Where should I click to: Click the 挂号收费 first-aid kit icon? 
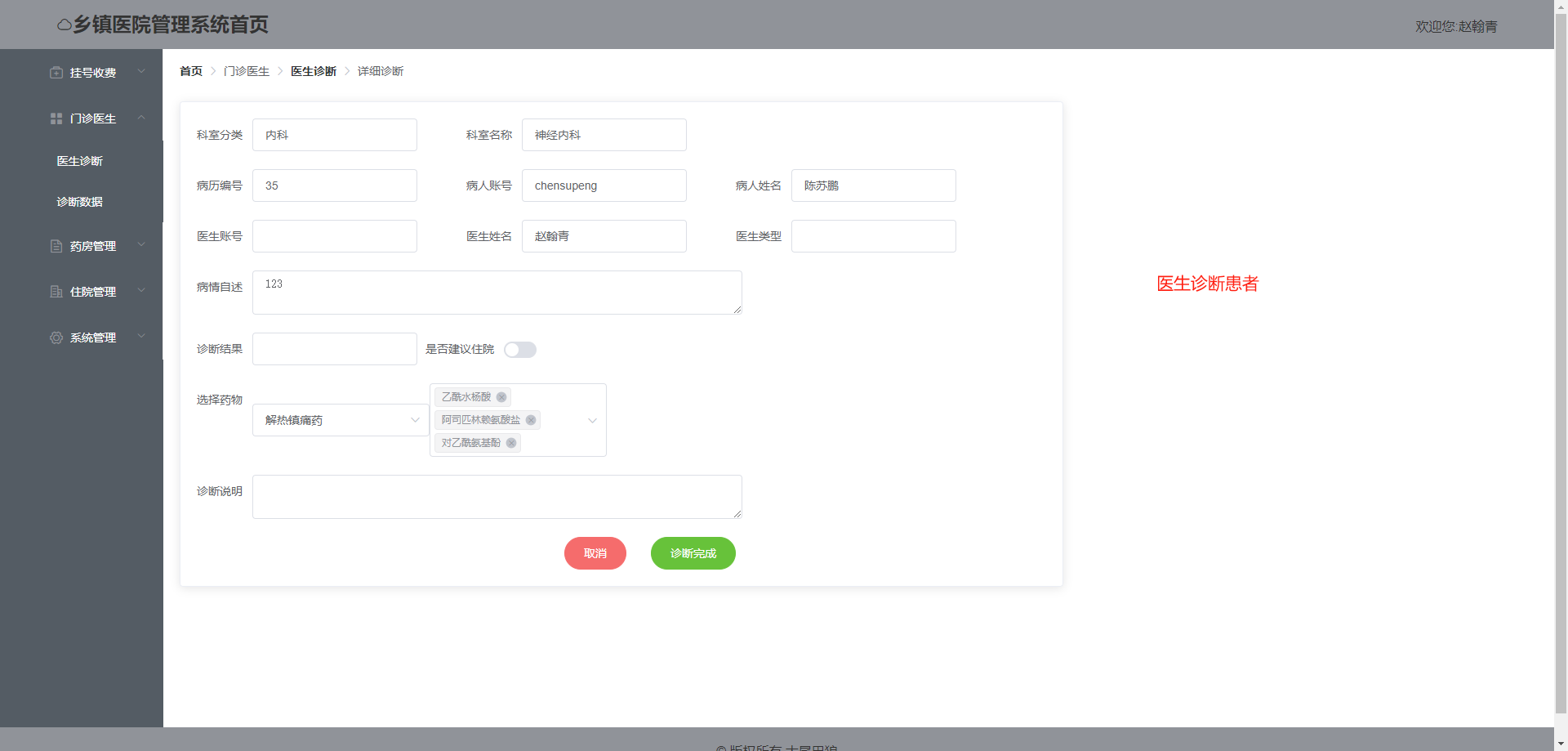(x=56, y=73)
